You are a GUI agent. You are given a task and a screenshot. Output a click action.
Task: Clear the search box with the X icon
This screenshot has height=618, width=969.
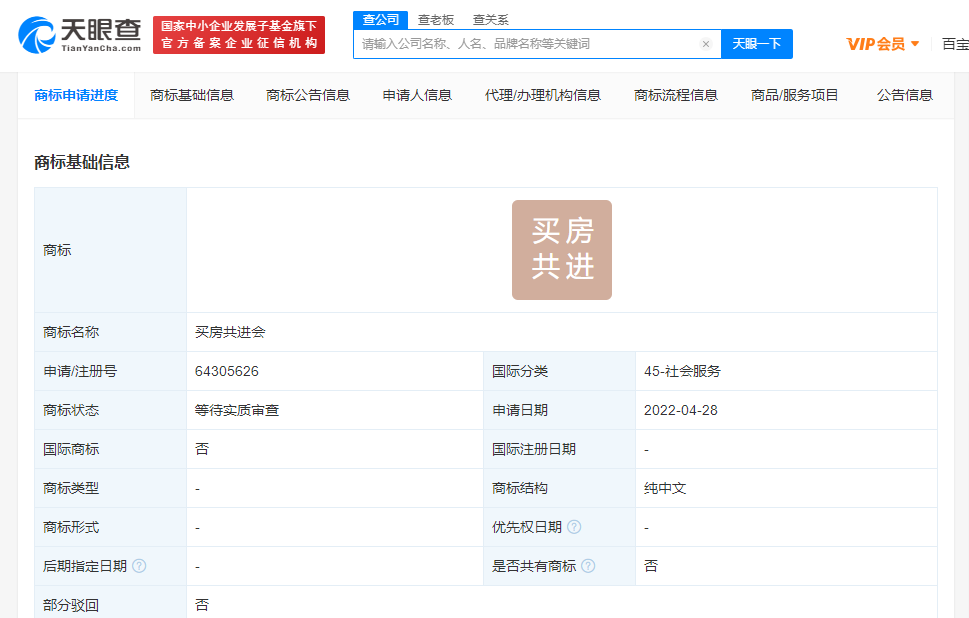[x=706, y=44]
